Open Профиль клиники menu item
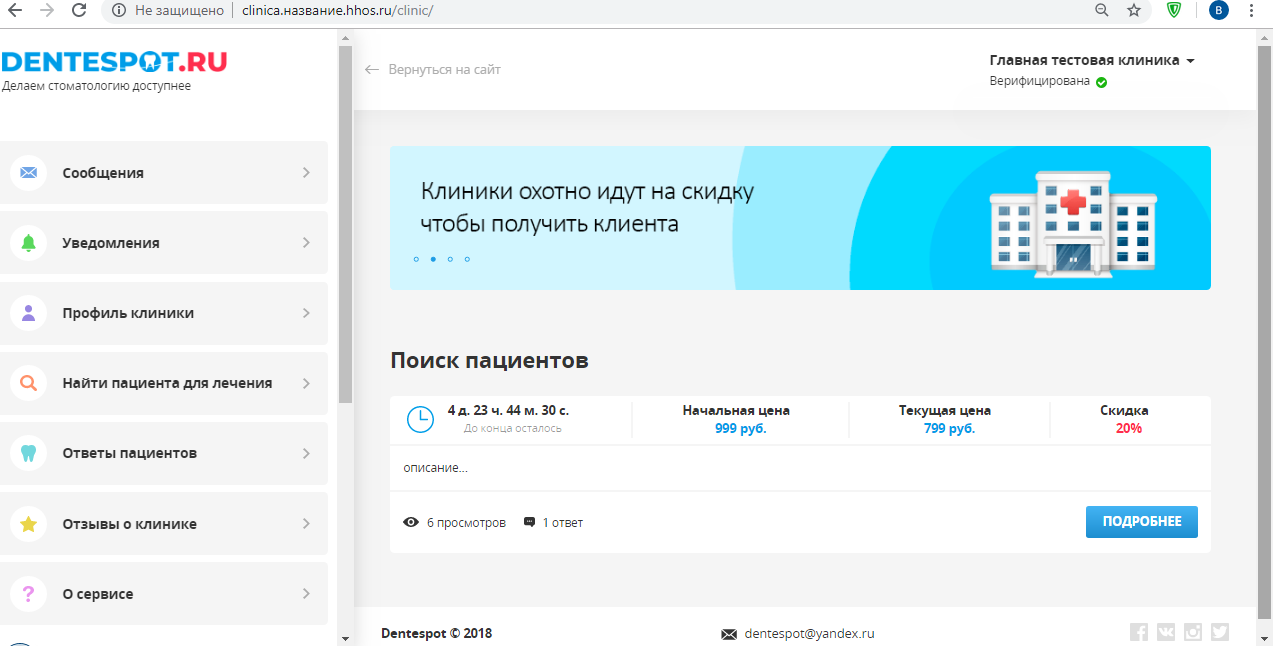1273x646 pixels. coord(164,313)
